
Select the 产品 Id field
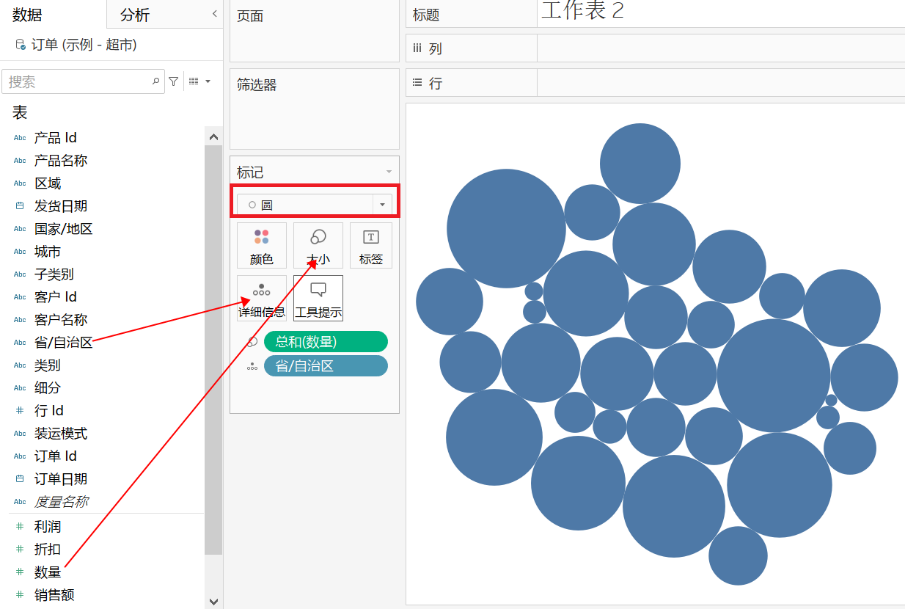click(55, 137)
